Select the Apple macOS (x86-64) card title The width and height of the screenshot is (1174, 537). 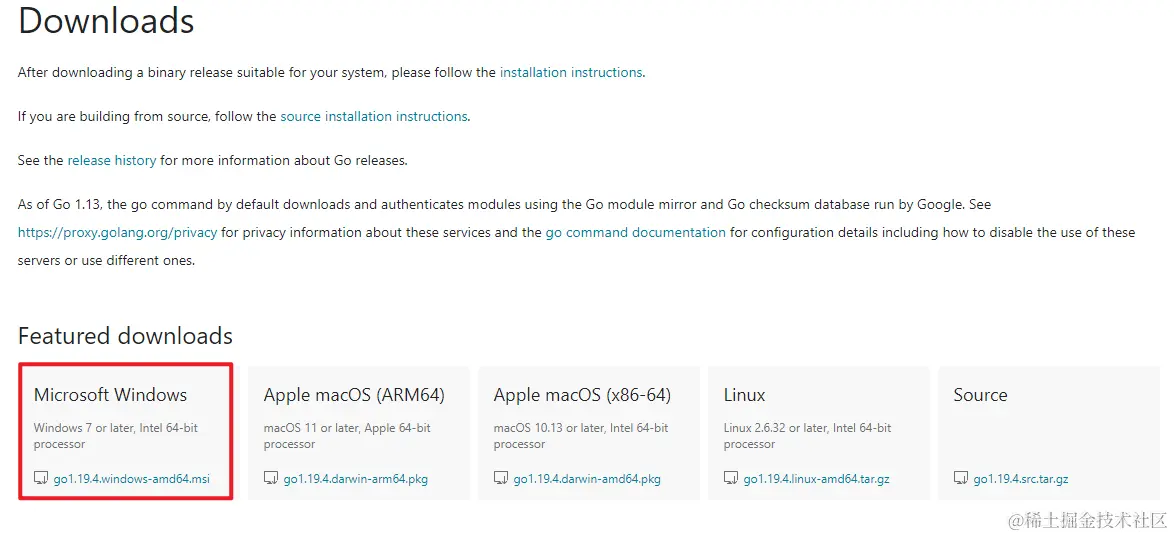(582, 395)
